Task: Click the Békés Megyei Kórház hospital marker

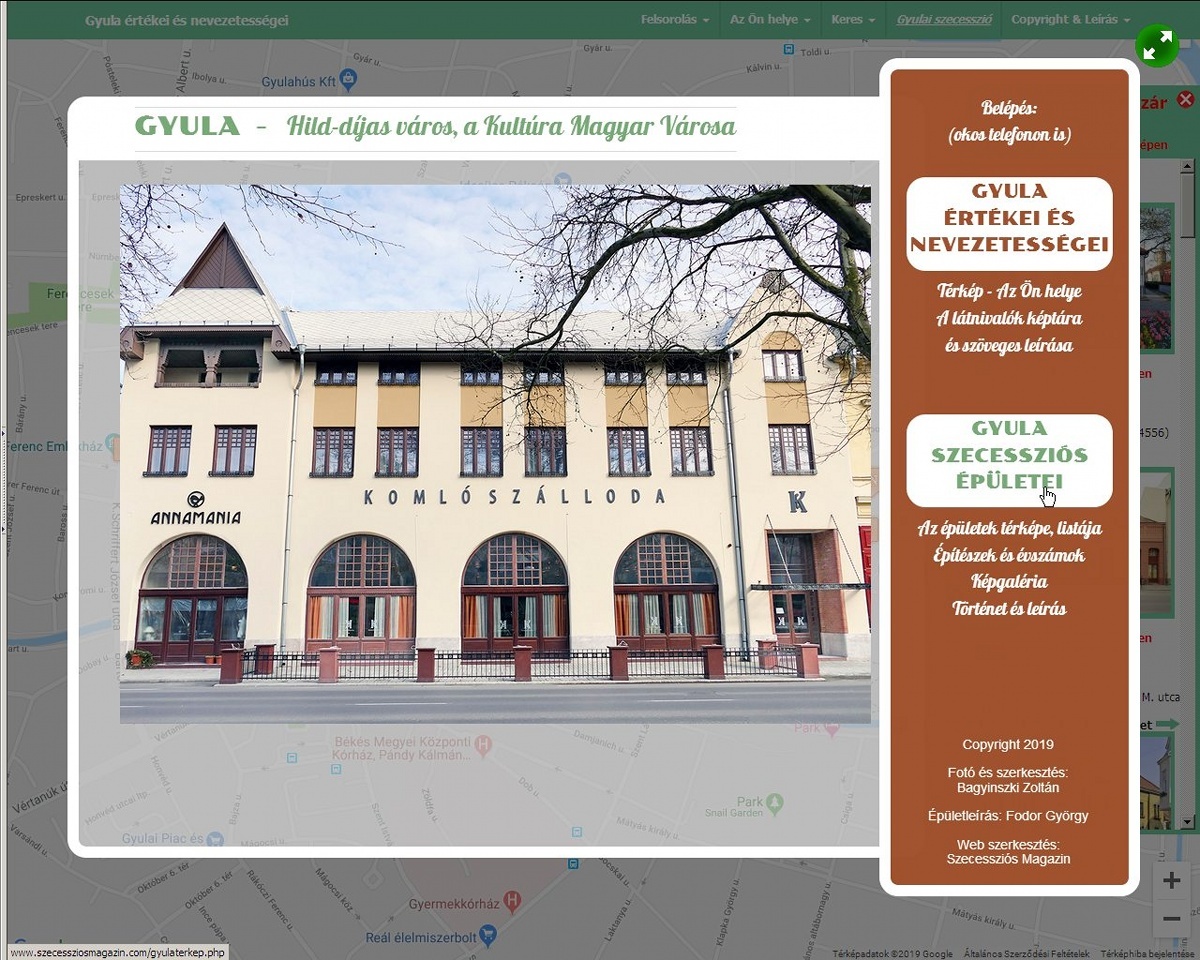Action: pos(484,744)
